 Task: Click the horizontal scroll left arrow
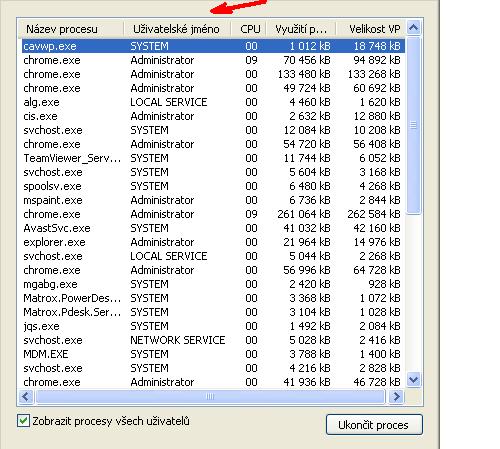coord(26,397)
